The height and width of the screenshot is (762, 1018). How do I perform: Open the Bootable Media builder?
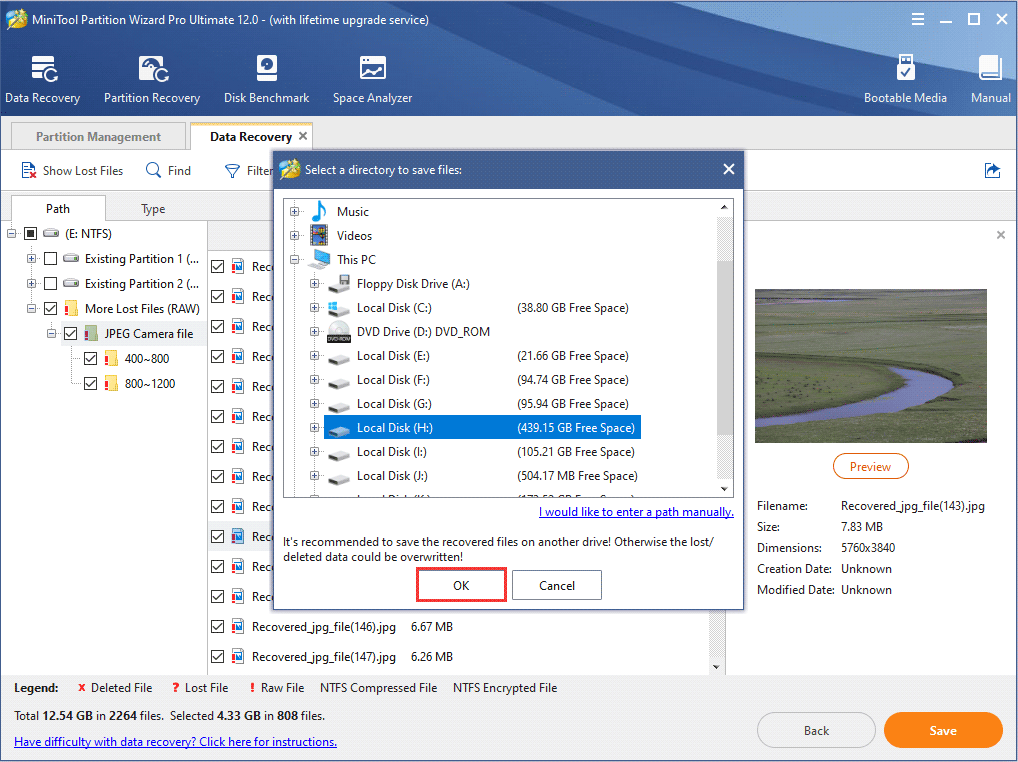point(905,70)
